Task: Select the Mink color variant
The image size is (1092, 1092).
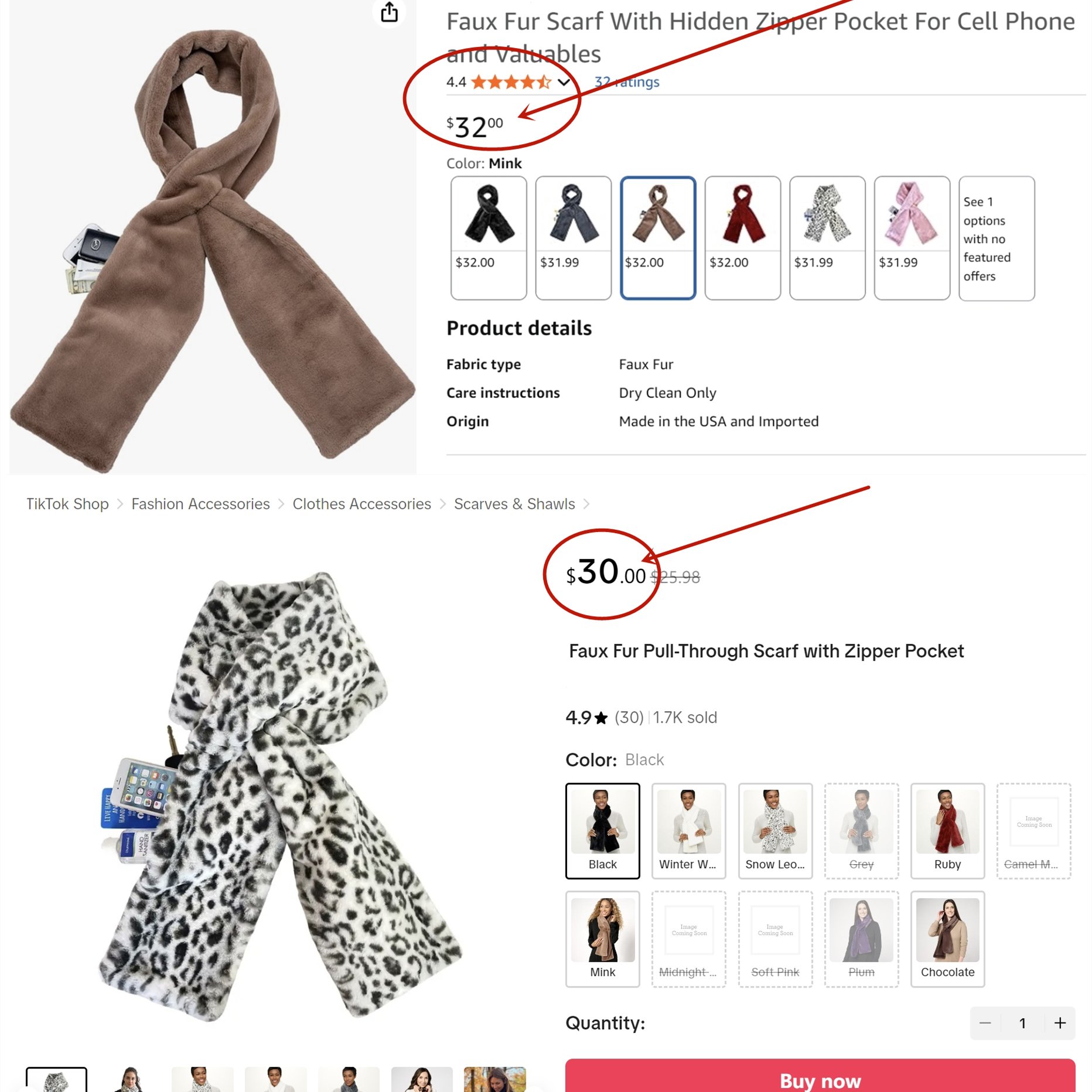Action: tap(603, 939)
